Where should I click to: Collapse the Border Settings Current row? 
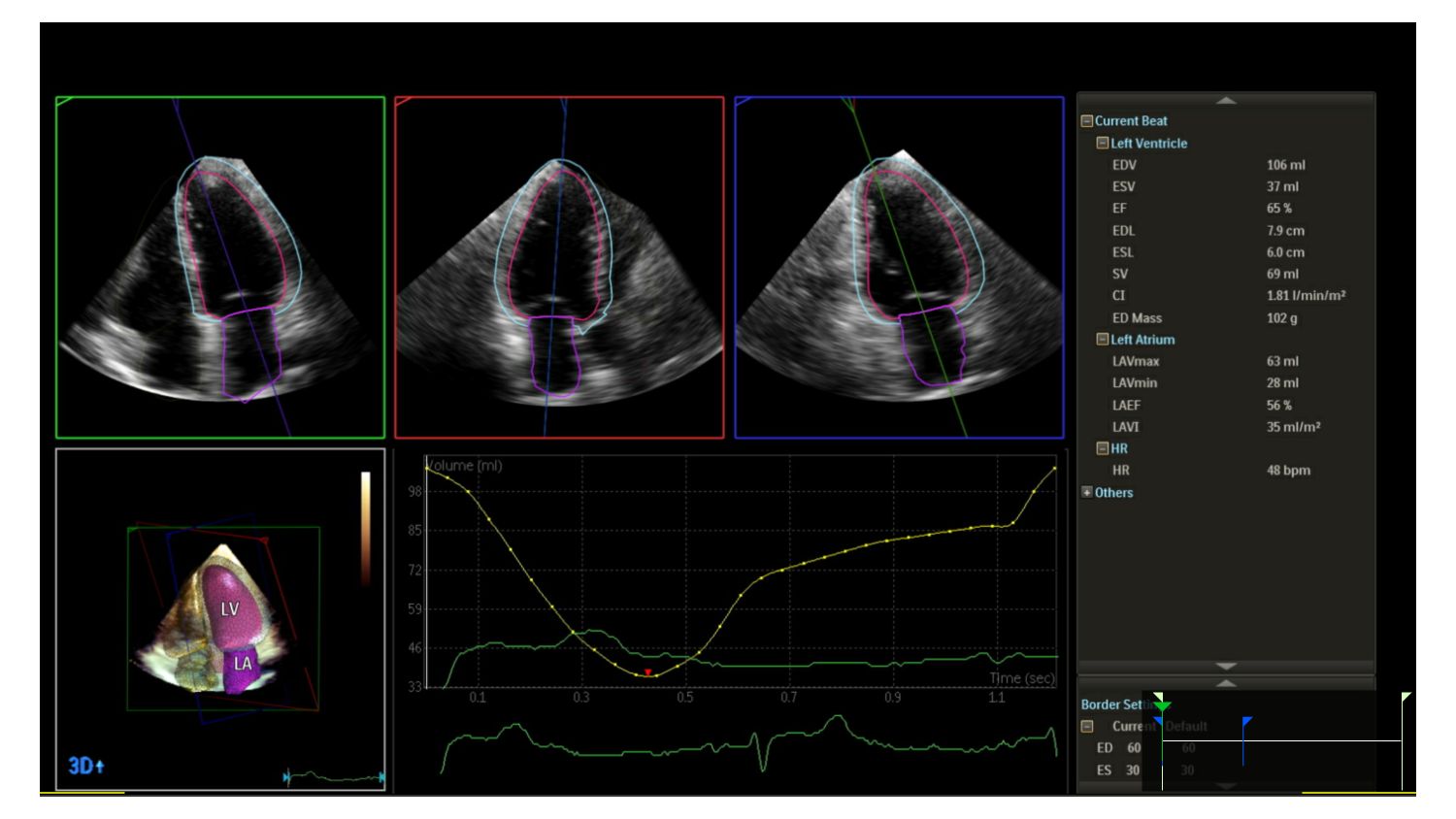tap(1087, 726)
